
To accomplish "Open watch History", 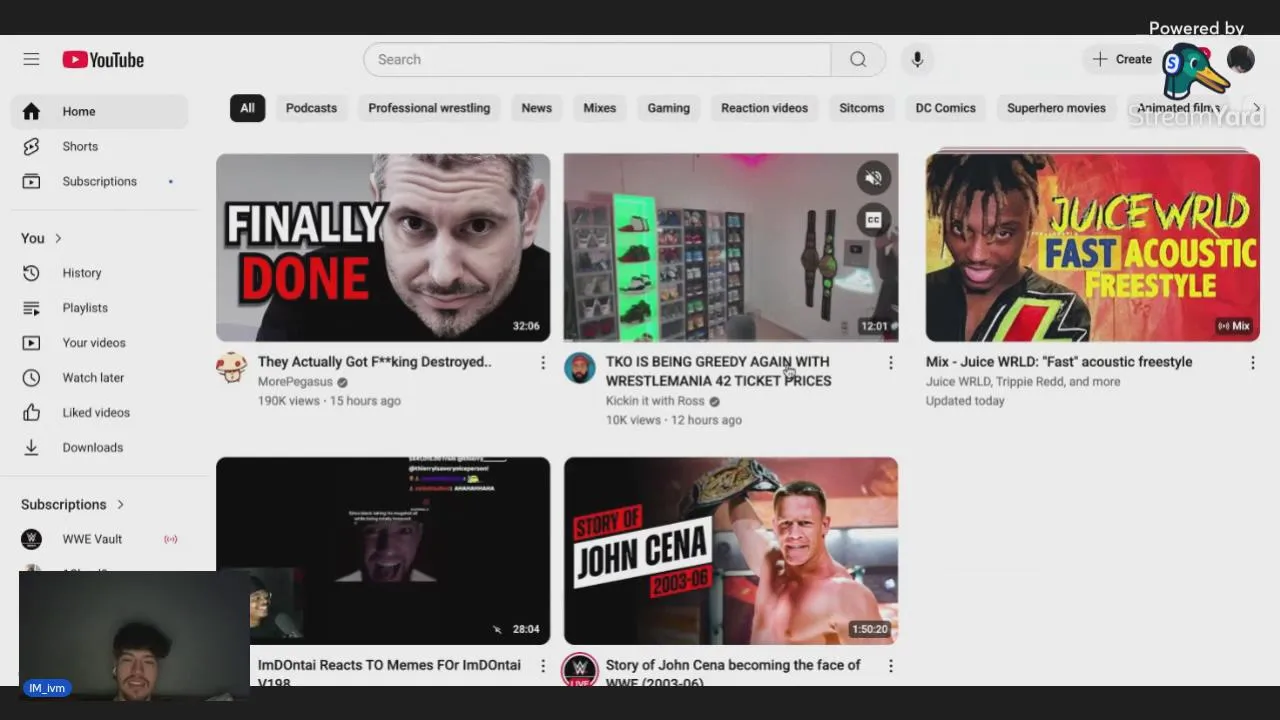I will (x=99, y=273).
